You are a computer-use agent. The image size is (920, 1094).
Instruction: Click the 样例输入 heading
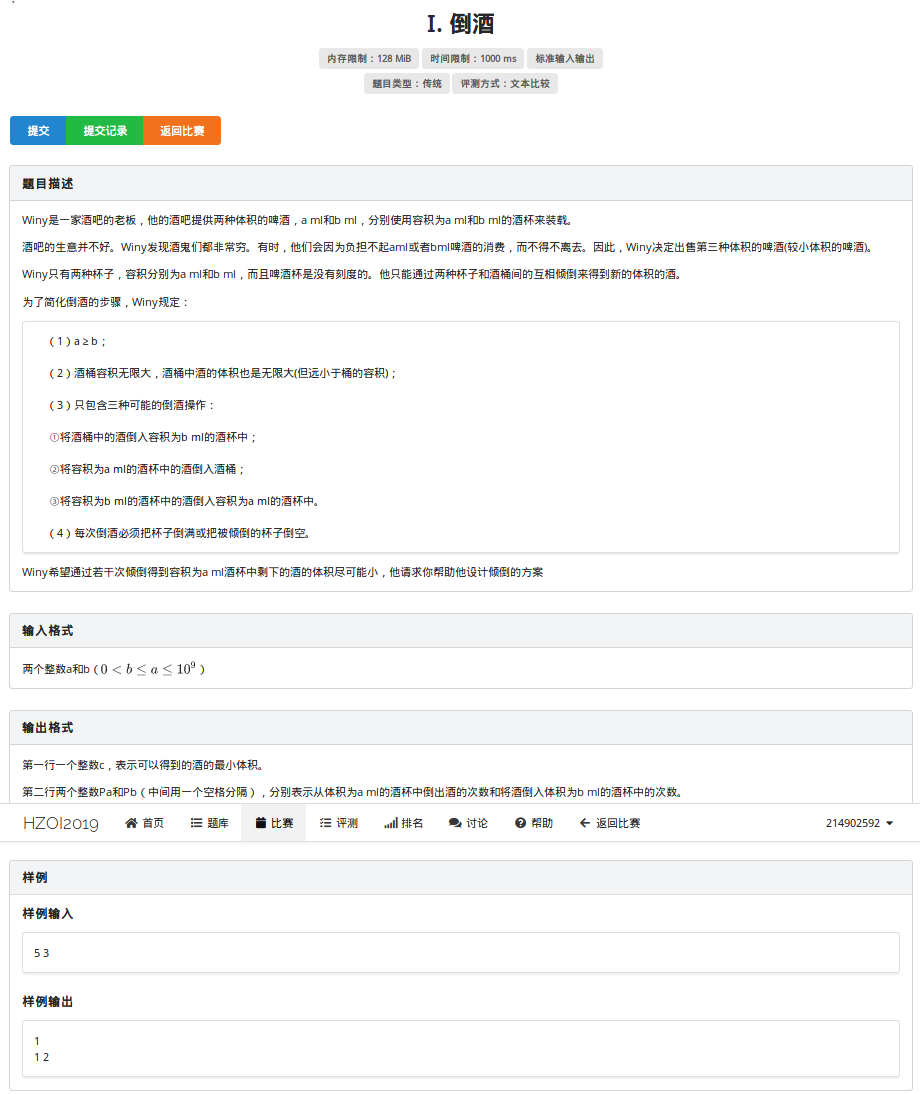click(x=47, y=914)
